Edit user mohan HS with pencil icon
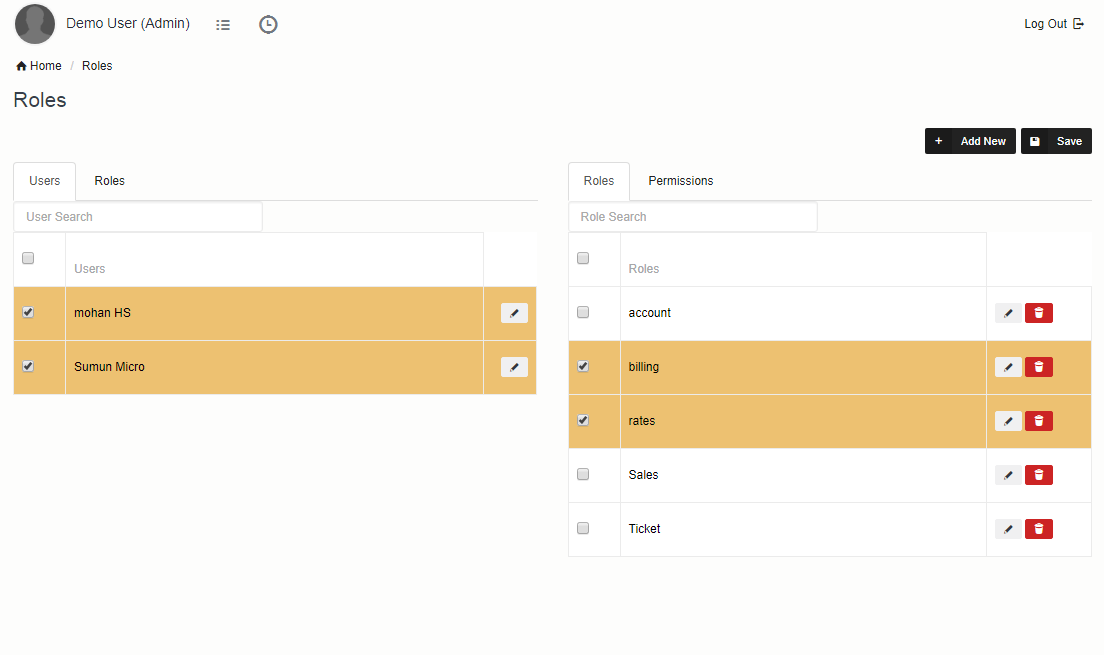 point(514,313)
